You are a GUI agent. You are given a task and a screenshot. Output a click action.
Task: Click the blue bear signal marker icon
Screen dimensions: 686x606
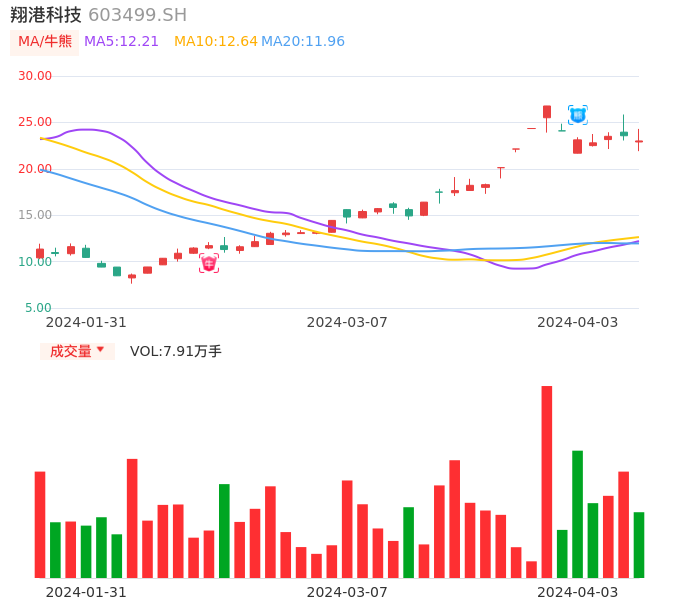pyautogui.click(x=578, y=115)
